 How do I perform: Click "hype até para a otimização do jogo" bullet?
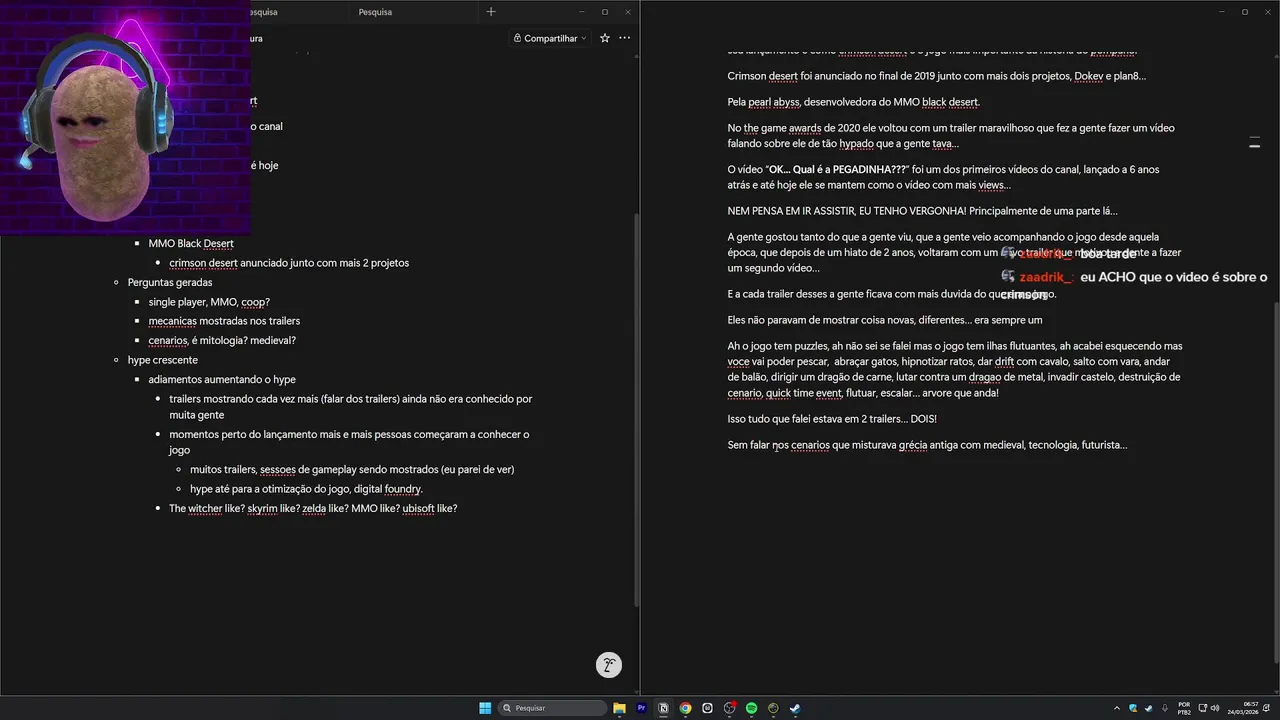coord(306,489)
